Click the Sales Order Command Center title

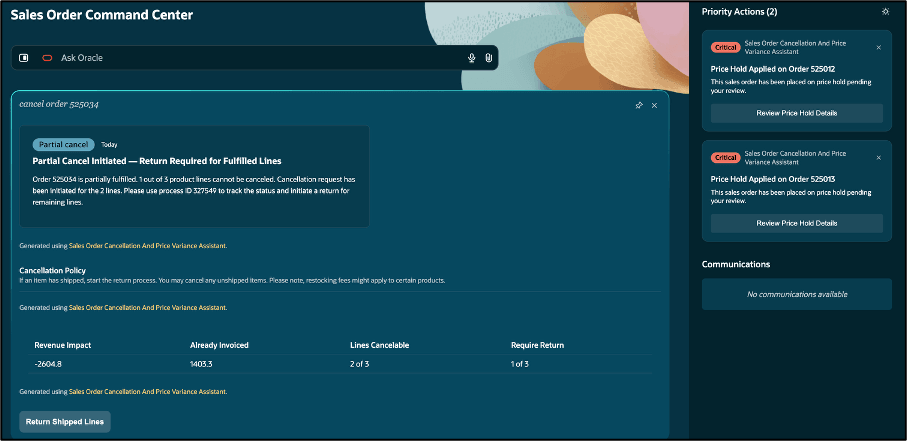tap(102, 15)
